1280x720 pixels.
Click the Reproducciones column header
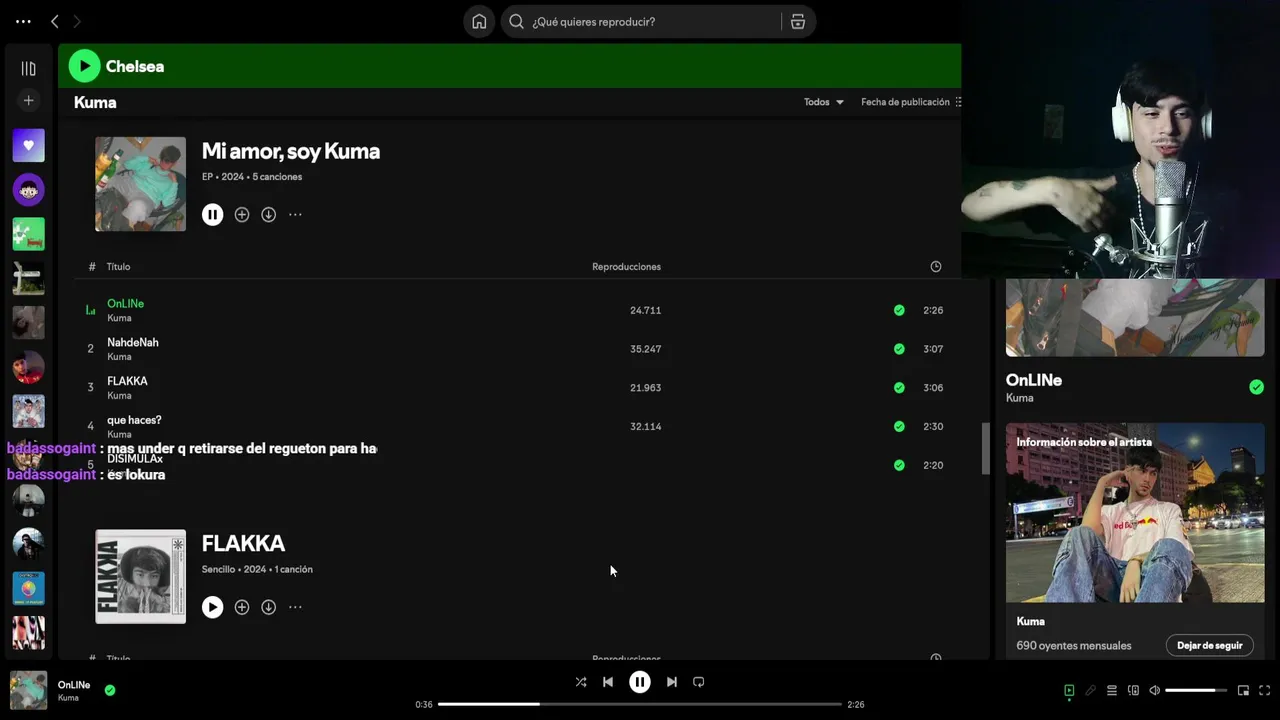click(626, 267)
